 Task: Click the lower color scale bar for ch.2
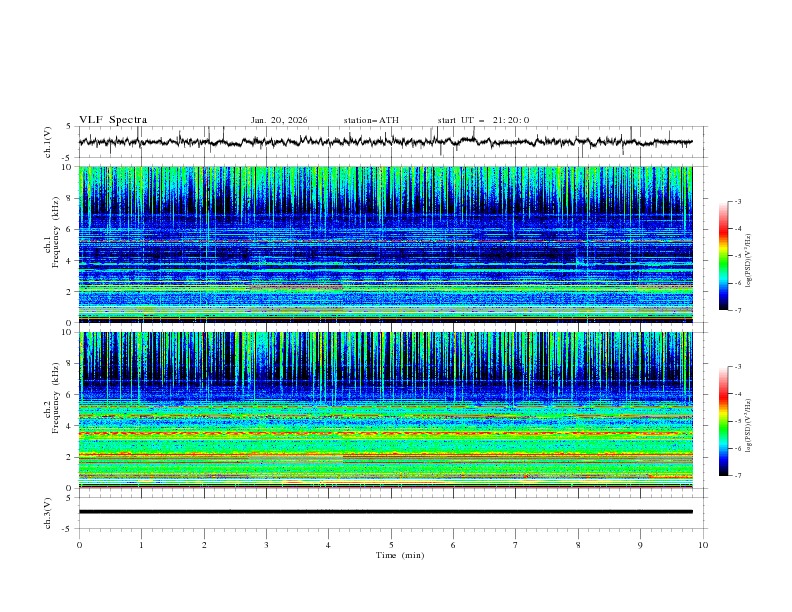click(x=723, y=421)
